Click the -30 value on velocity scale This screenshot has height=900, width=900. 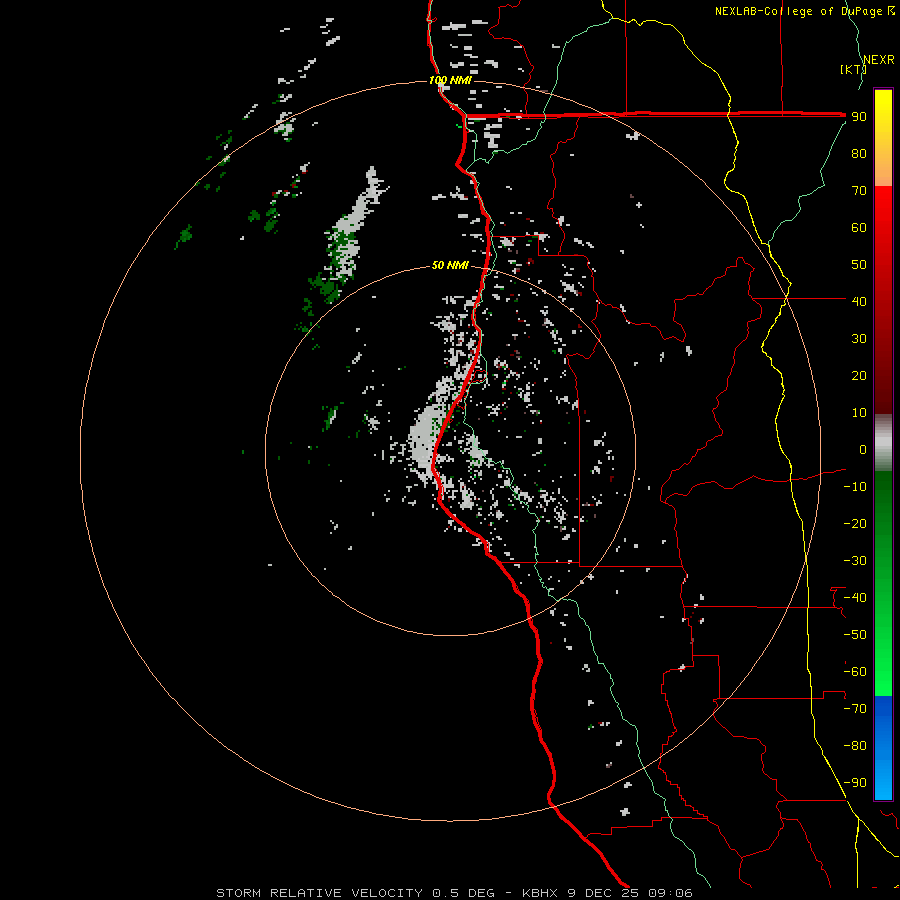coord(855,561)
